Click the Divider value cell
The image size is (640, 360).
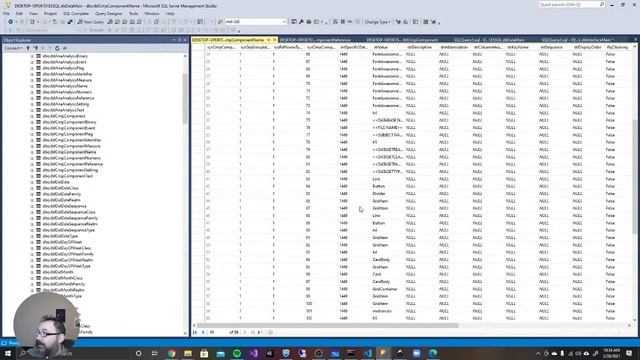point(388,193)
